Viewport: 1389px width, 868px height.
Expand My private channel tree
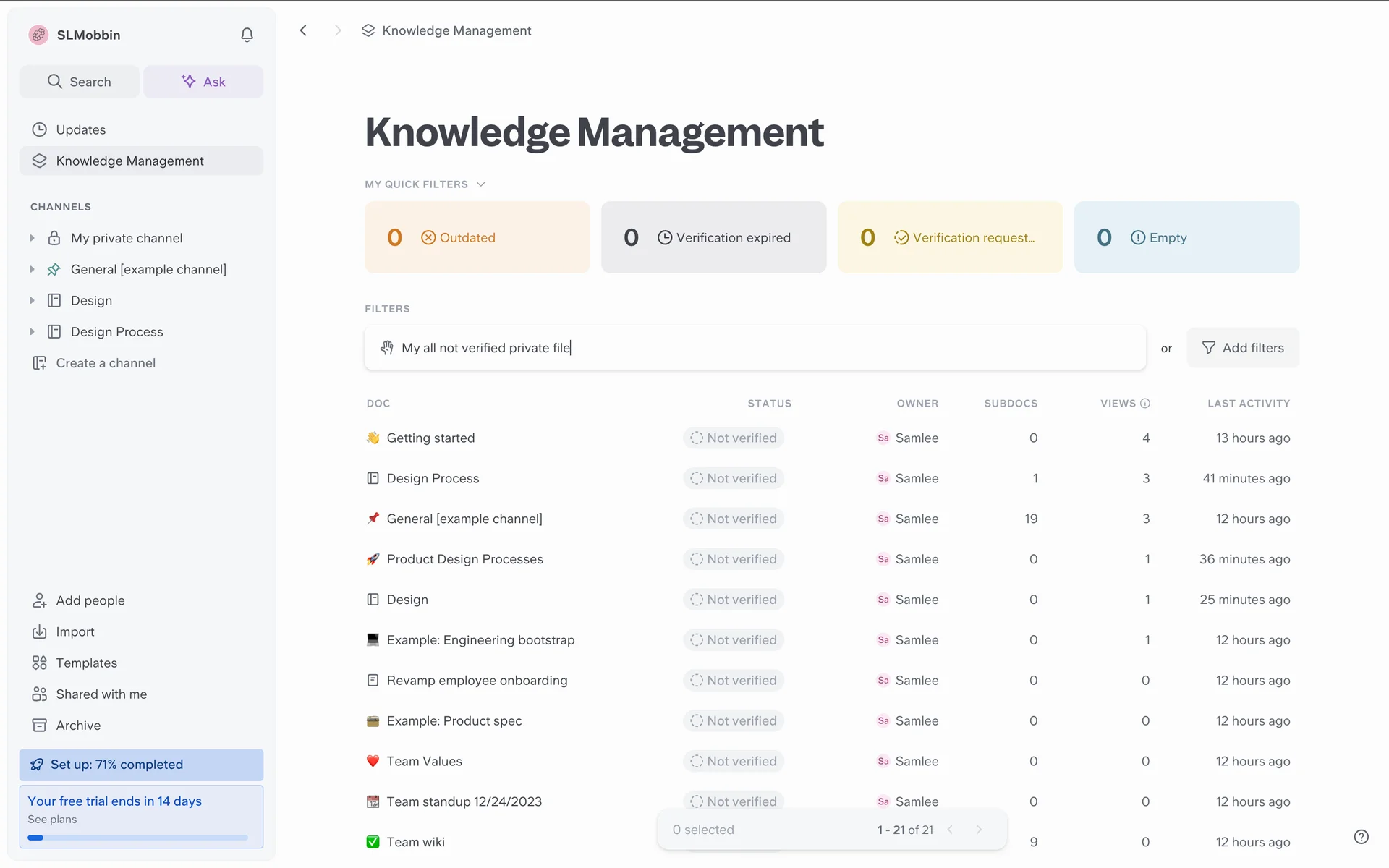(x=32, y=238)
